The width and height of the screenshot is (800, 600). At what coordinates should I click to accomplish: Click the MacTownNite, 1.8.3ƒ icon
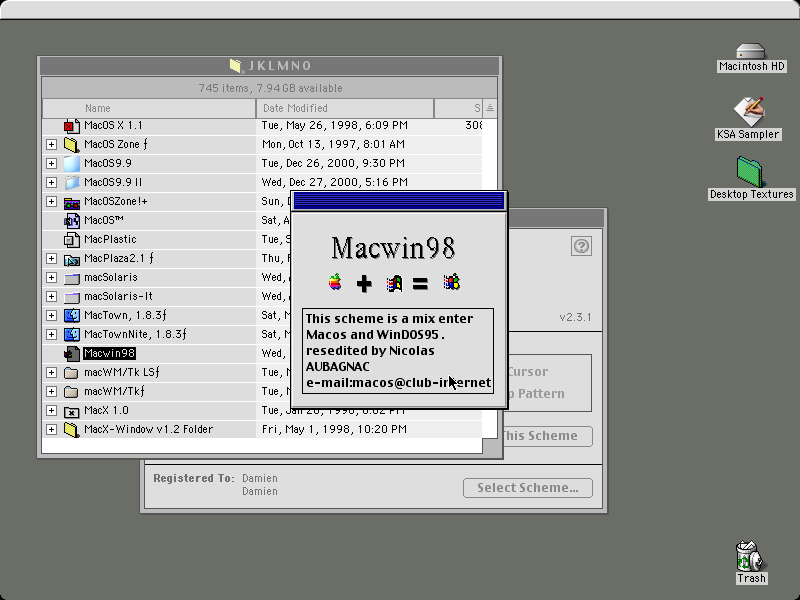point(71,334)
